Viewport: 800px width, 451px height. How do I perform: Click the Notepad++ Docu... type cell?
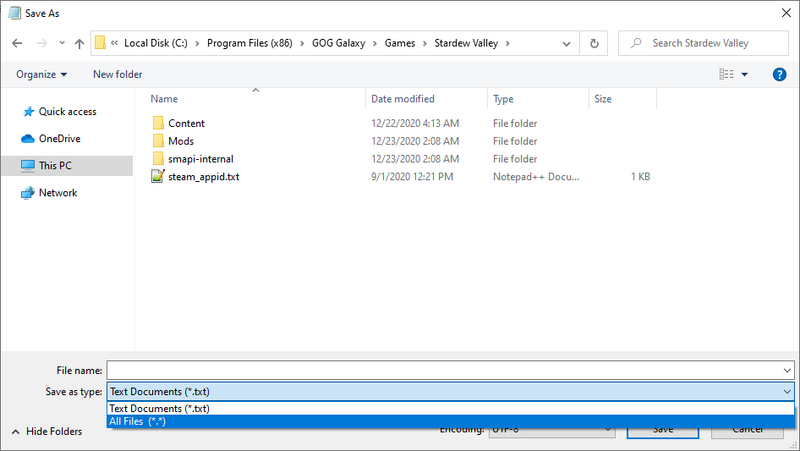coord(536,177)
